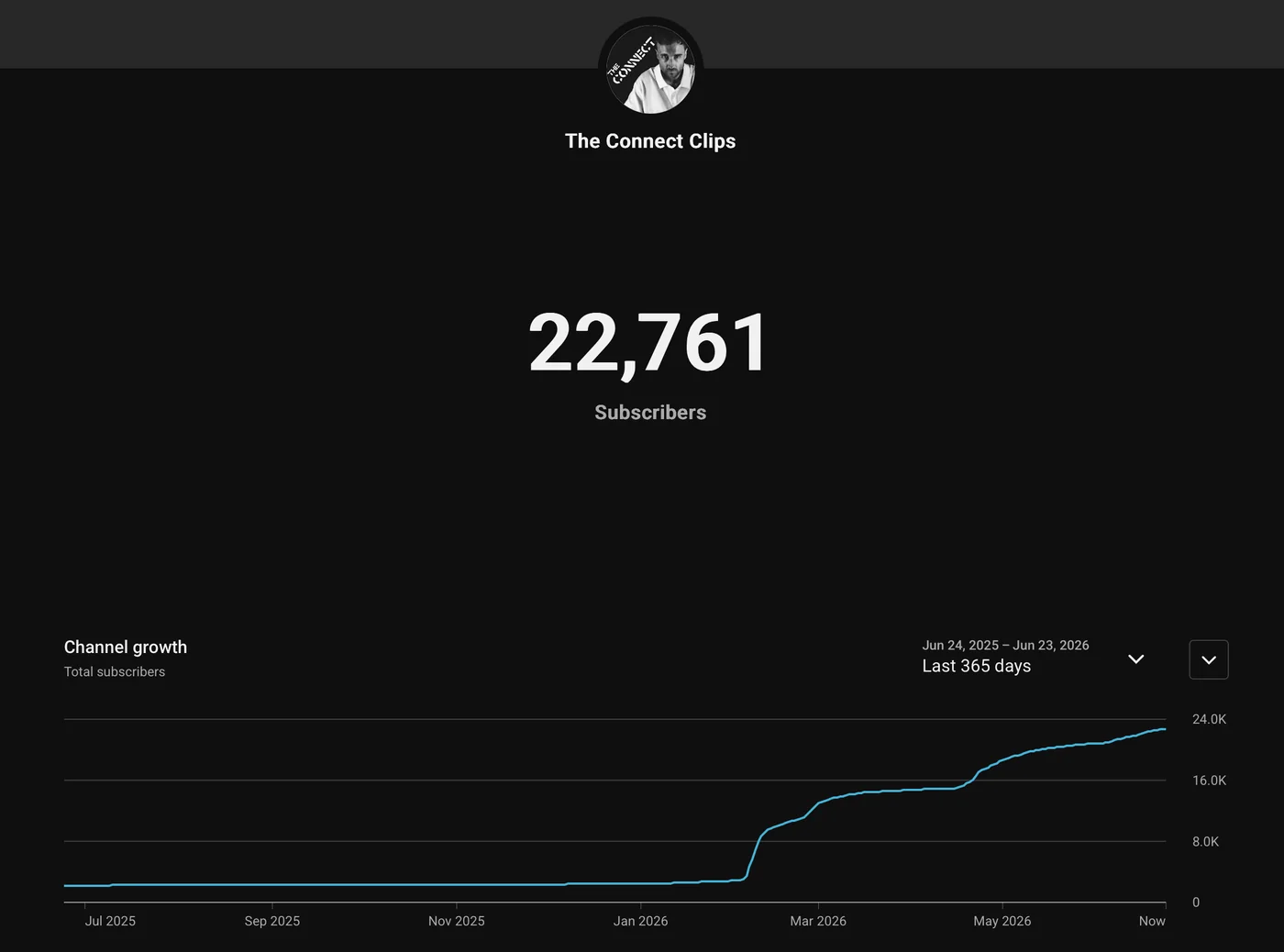The height and width of the screenshot is (952, 1284).
Task: Click The Connect Clips channel avatar
Action: coord(650,70)
